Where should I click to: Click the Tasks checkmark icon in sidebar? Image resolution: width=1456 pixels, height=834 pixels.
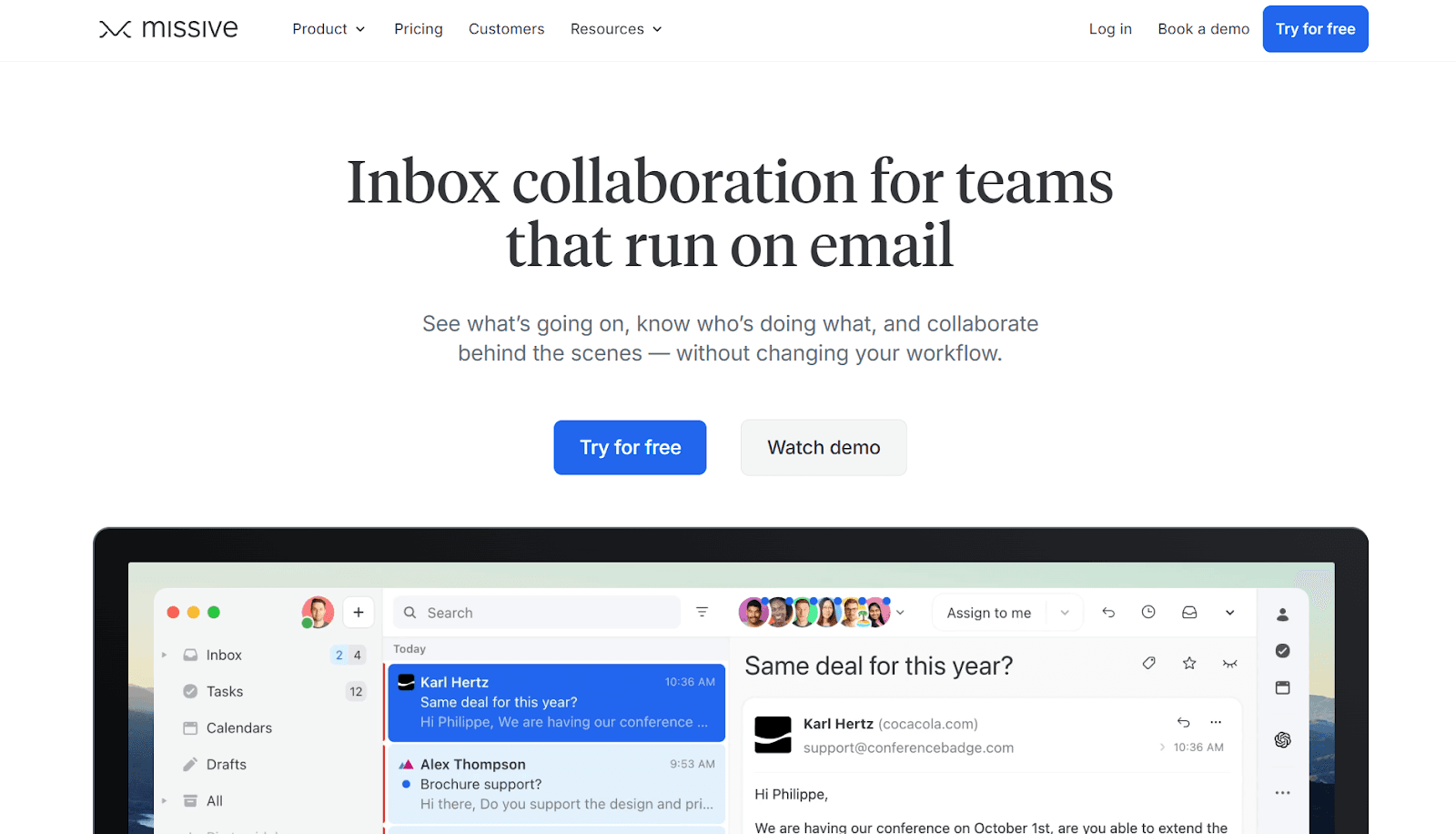(x=190, y=691)
